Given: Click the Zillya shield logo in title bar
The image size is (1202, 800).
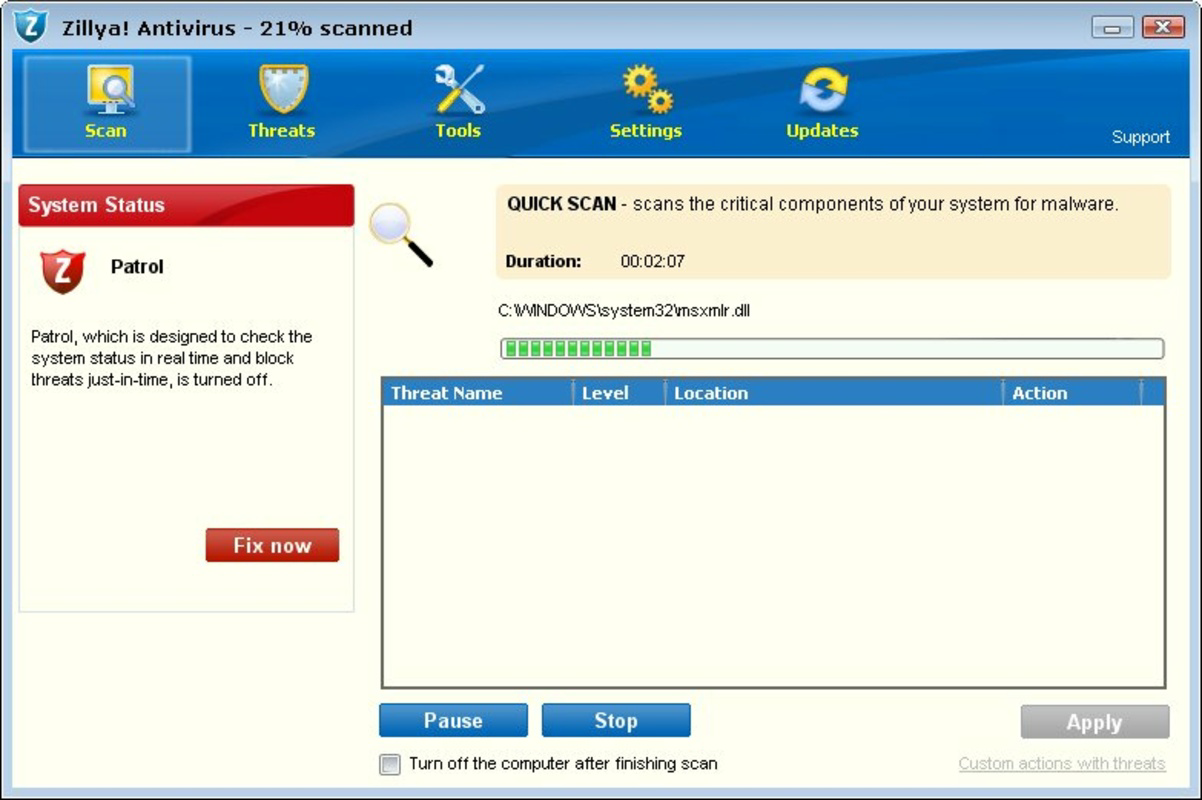Looking at the screenshot, I should click(x=31, y=26).
